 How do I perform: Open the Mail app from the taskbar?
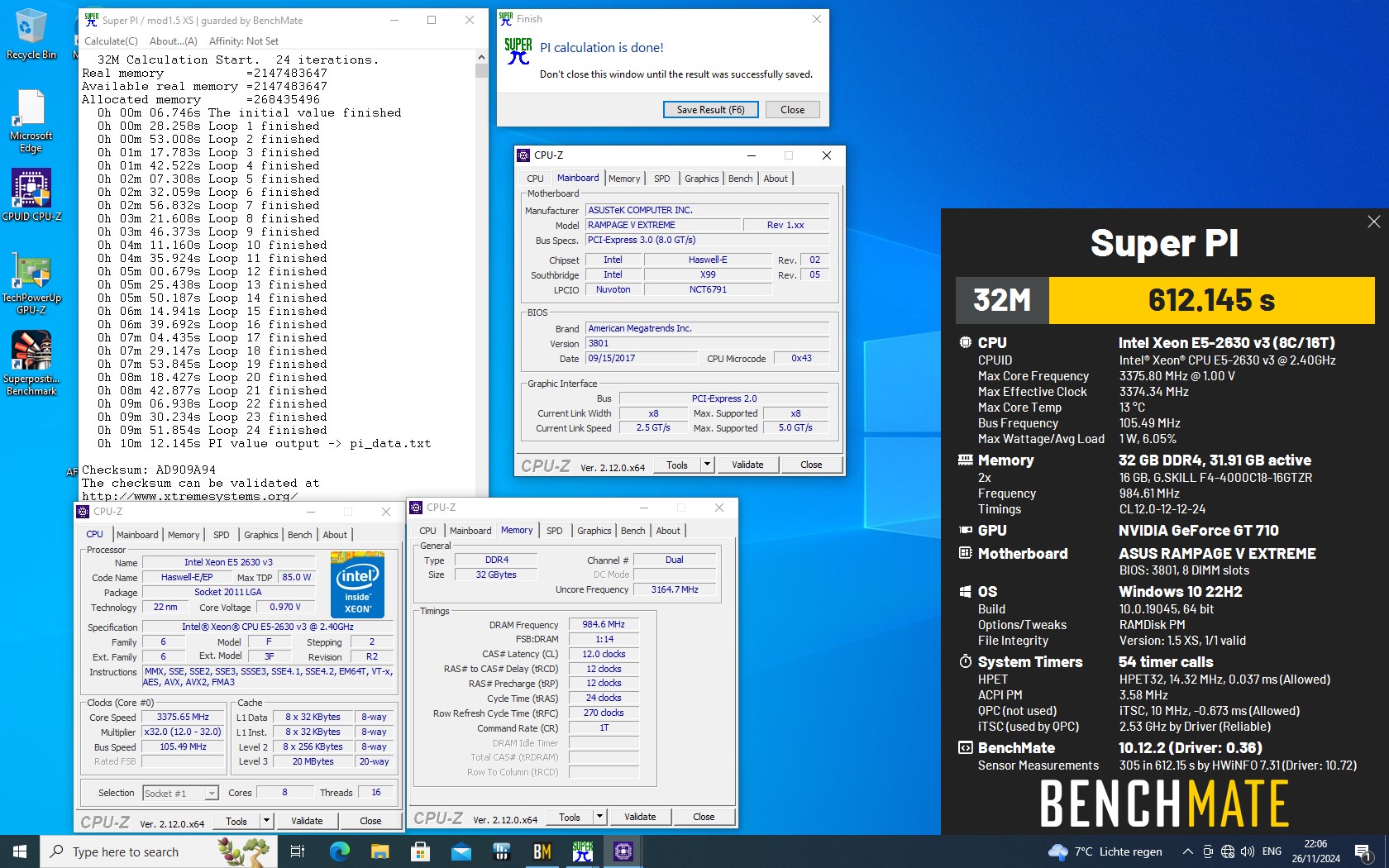pos(461,851)
